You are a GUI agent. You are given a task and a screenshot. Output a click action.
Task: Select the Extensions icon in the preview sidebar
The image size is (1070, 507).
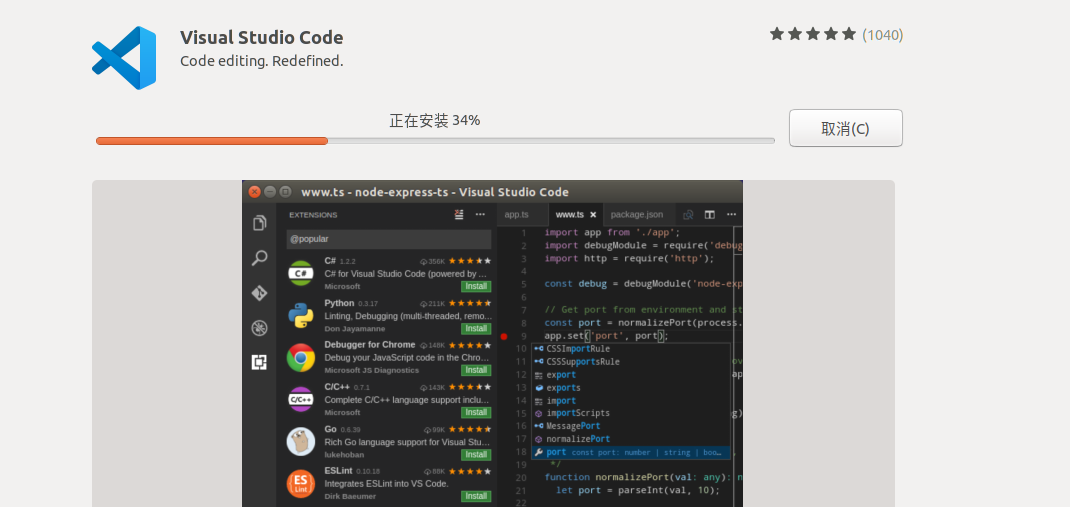click(x=259, y=362)
